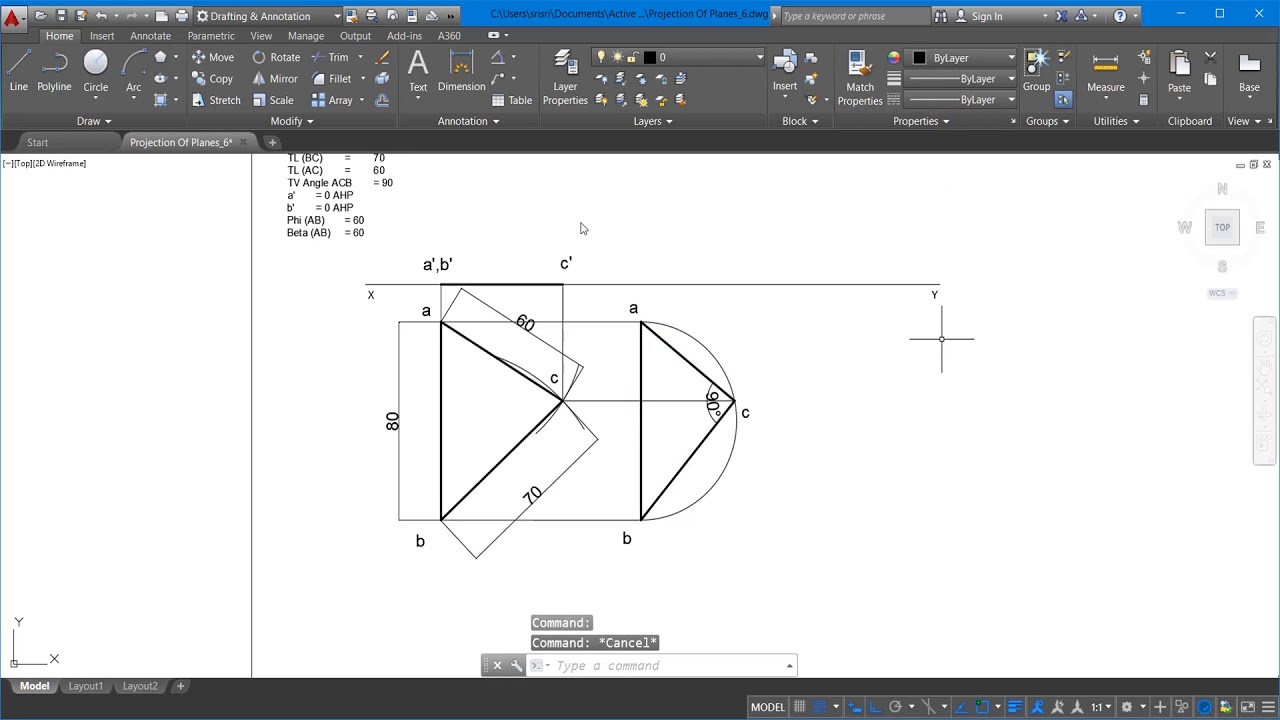Switch to the Annotate ribbon tab

point(150,36)
